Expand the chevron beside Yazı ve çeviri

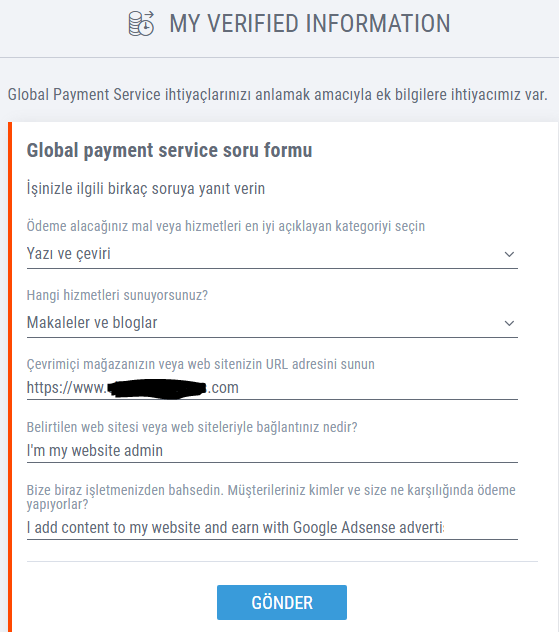[509, 254]
